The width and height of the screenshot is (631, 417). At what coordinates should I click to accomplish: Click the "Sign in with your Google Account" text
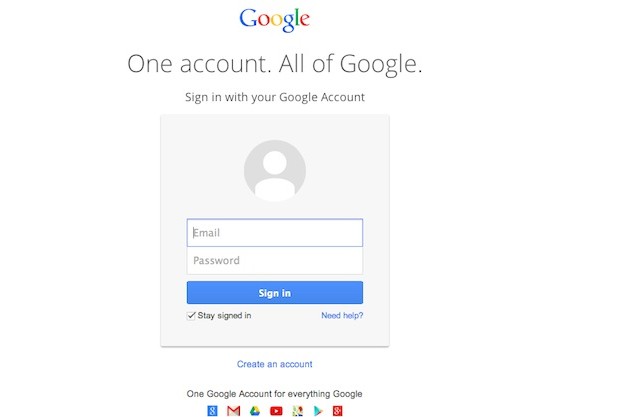pos(275,97)
